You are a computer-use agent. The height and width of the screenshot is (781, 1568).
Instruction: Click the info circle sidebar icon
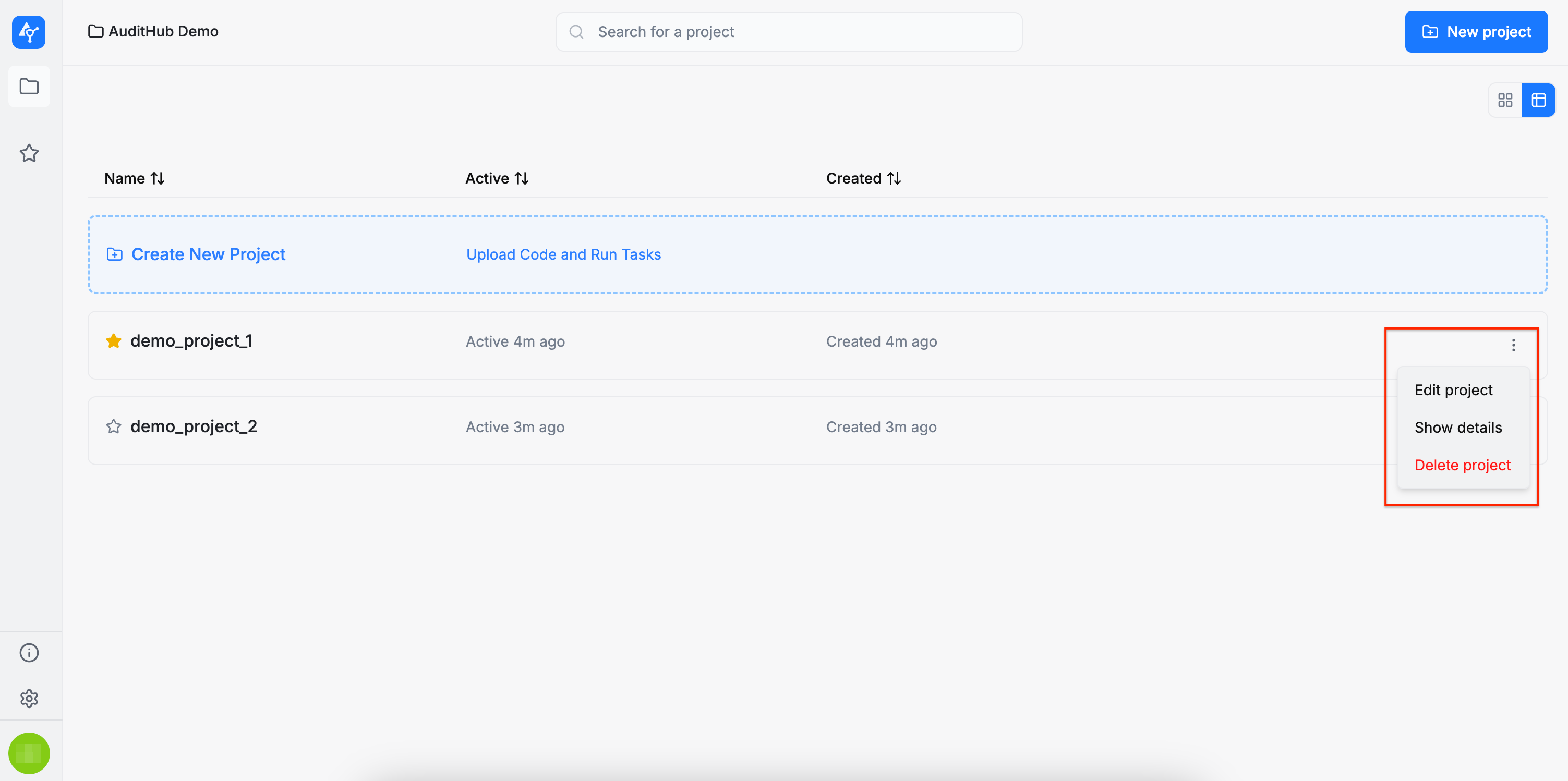(x=29, y=653)
